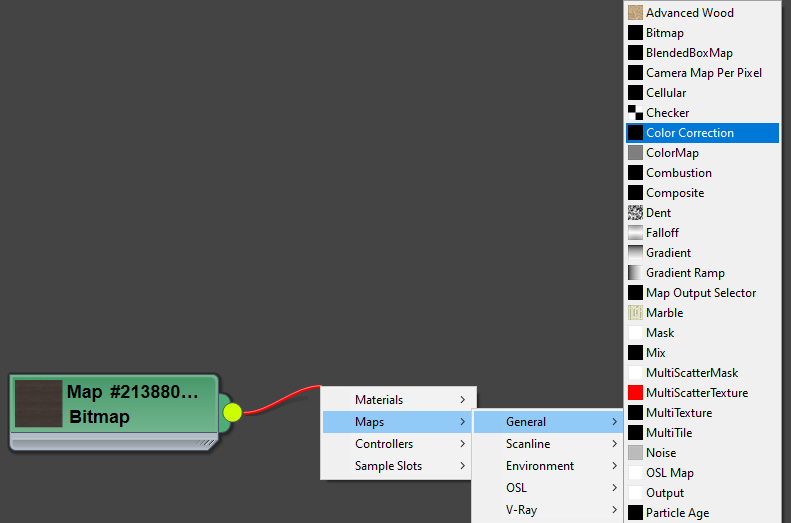Expand the Environment maps category

tap(548, 466)
